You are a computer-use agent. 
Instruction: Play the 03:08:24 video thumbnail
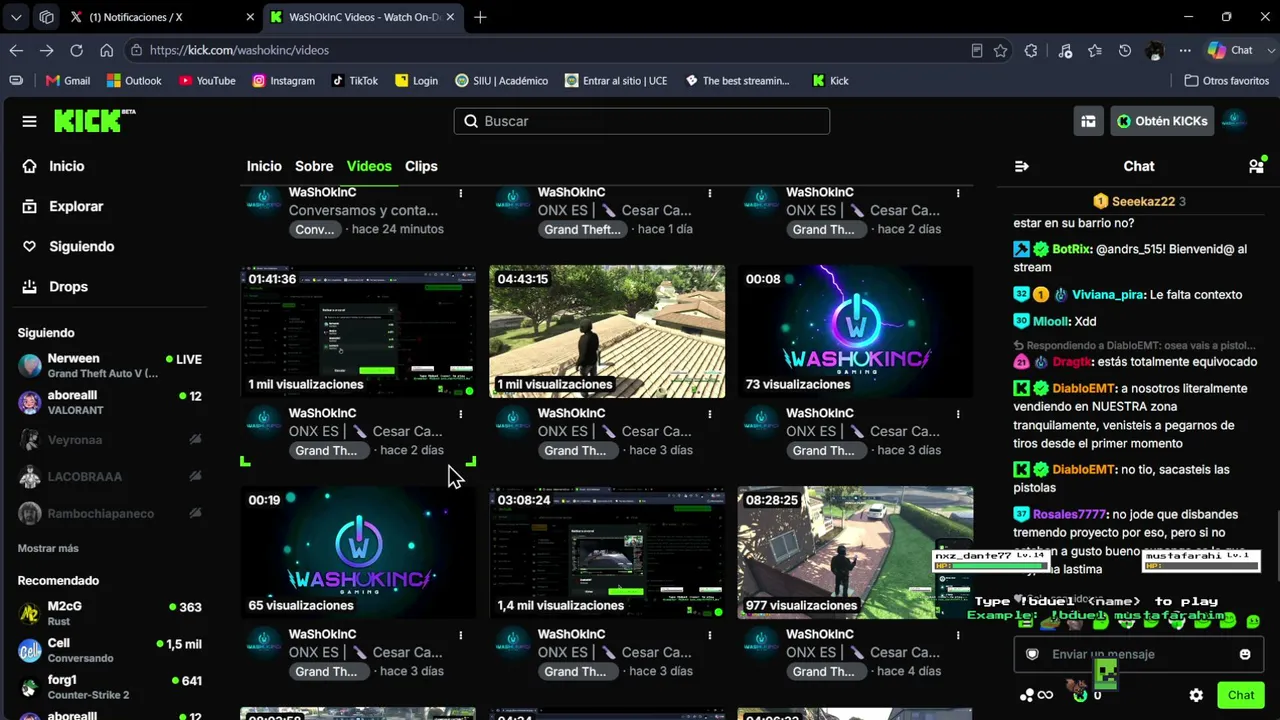coord(607,553)
